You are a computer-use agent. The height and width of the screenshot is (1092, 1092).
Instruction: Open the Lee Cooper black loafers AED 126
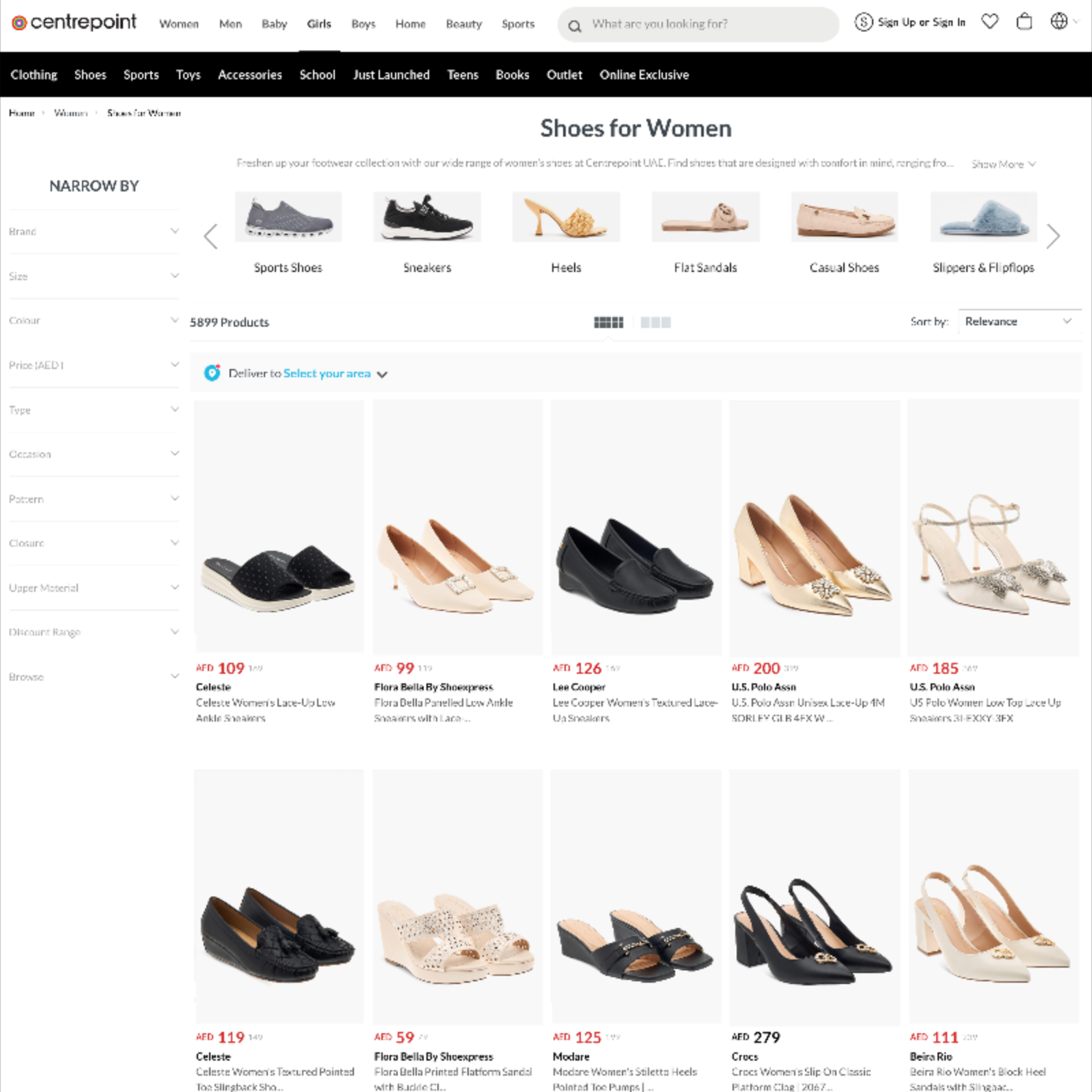click(636, 527)
